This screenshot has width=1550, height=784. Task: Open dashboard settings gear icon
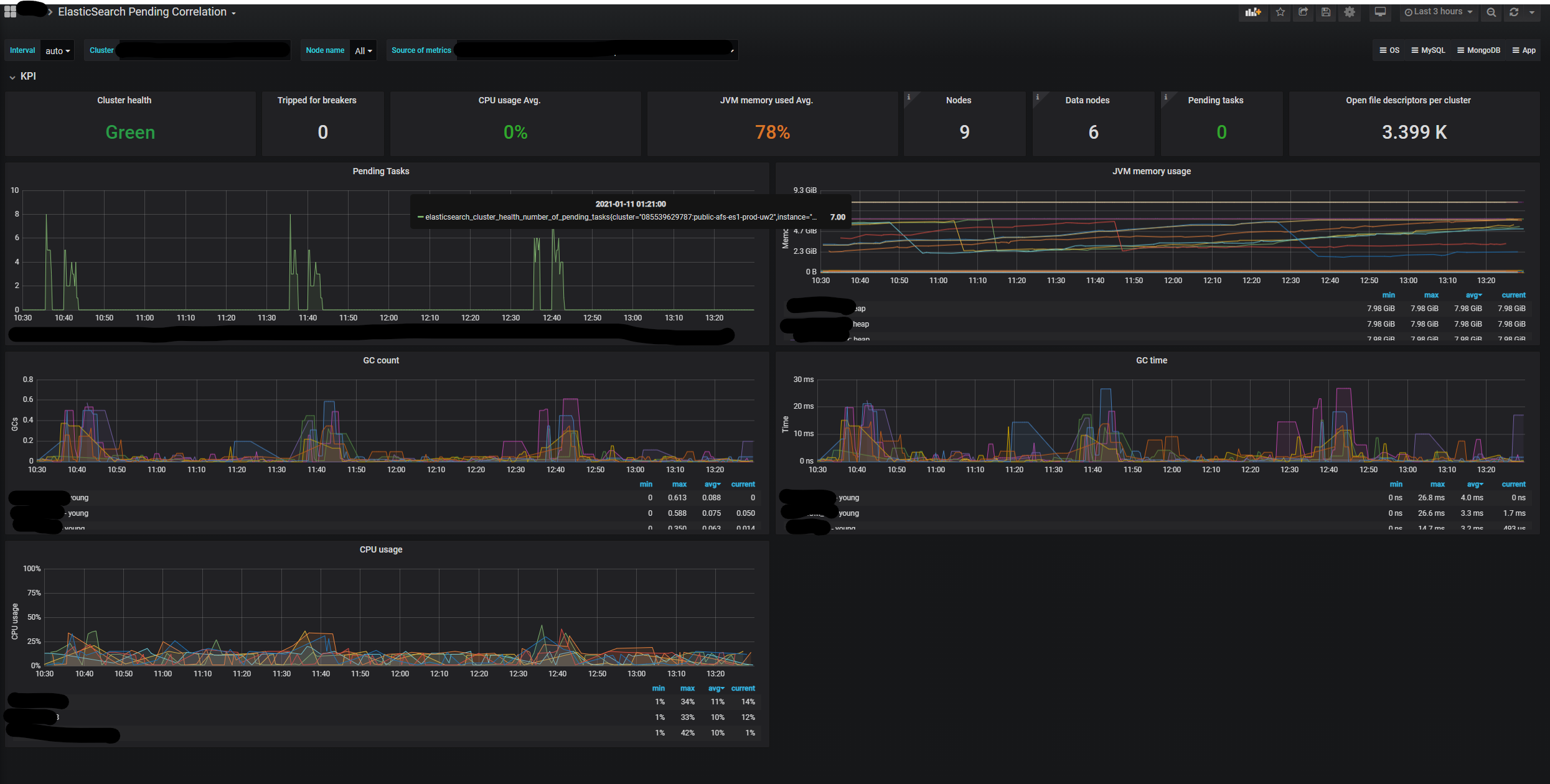(1349, 12)
